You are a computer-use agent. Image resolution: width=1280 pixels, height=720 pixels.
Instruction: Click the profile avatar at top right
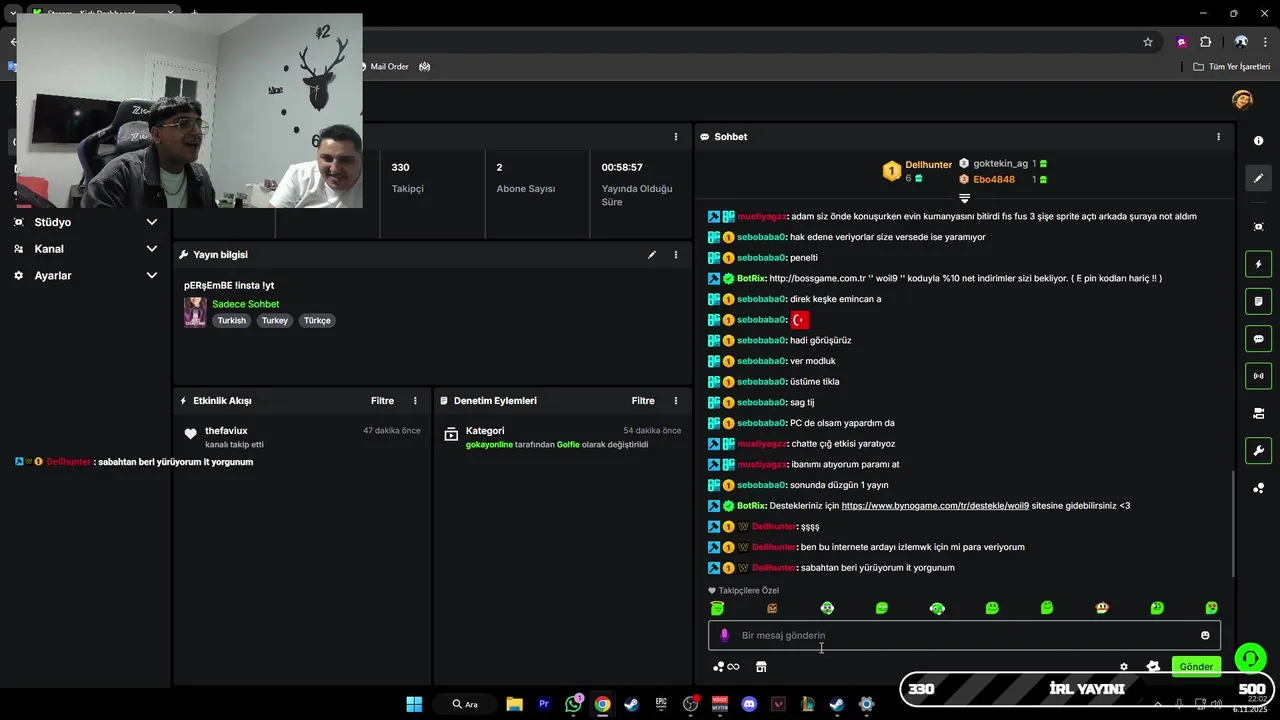click(1242, 100)
